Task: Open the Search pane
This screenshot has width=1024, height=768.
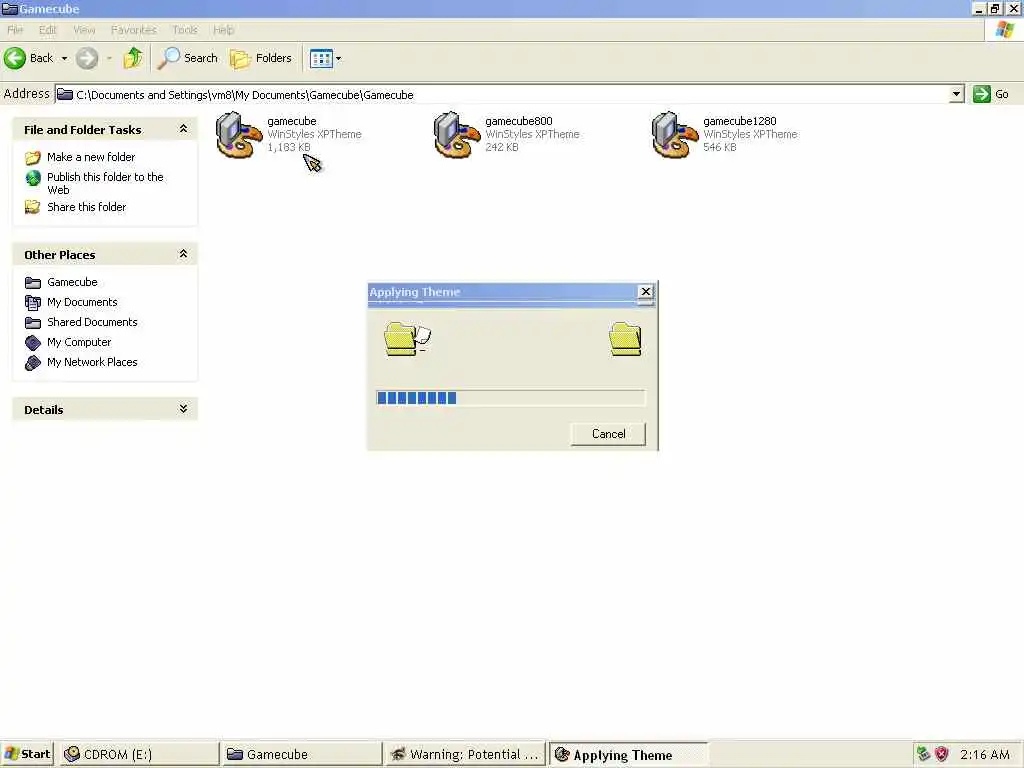Action: pyautogui.click(x=188, y=58)
